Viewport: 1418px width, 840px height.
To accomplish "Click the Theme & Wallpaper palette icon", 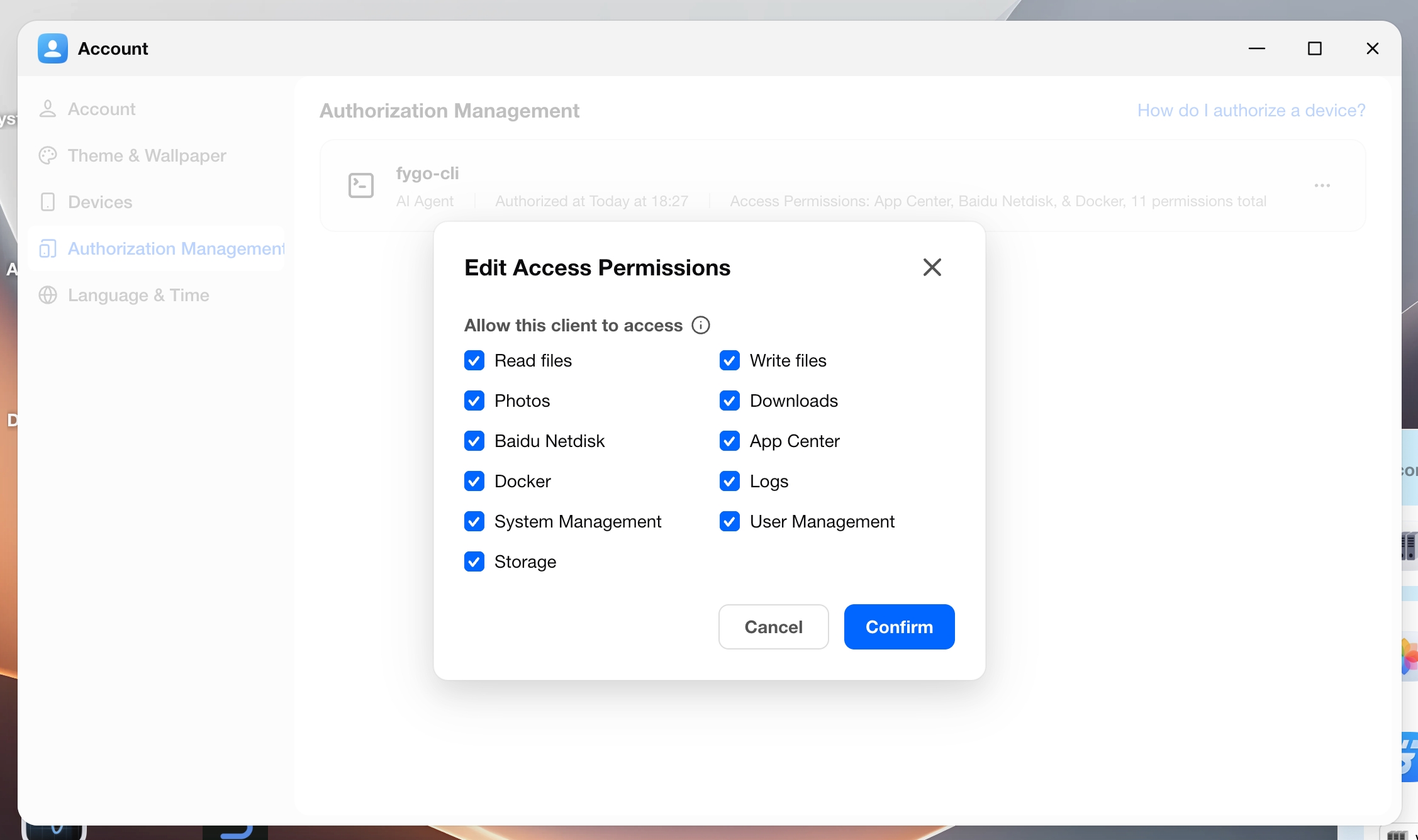I will click(48, 155).
